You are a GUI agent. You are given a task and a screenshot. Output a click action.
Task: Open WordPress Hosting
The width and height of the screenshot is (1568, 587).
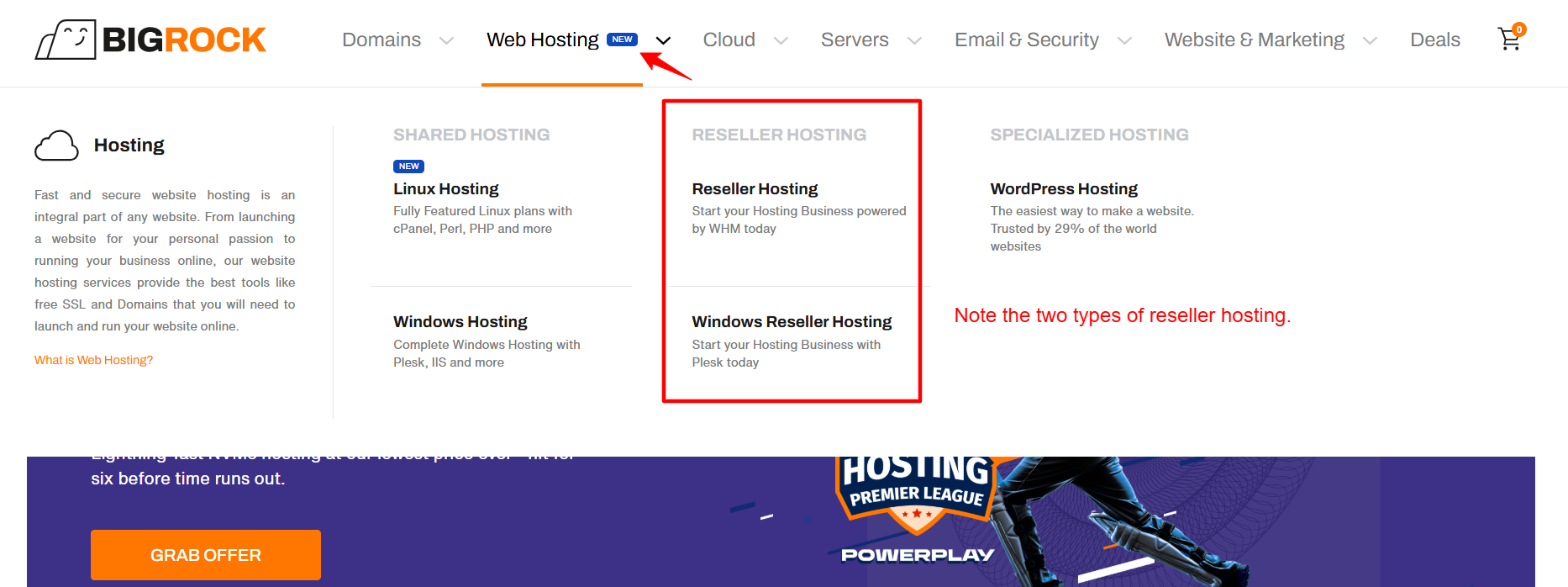[1064, 189]
